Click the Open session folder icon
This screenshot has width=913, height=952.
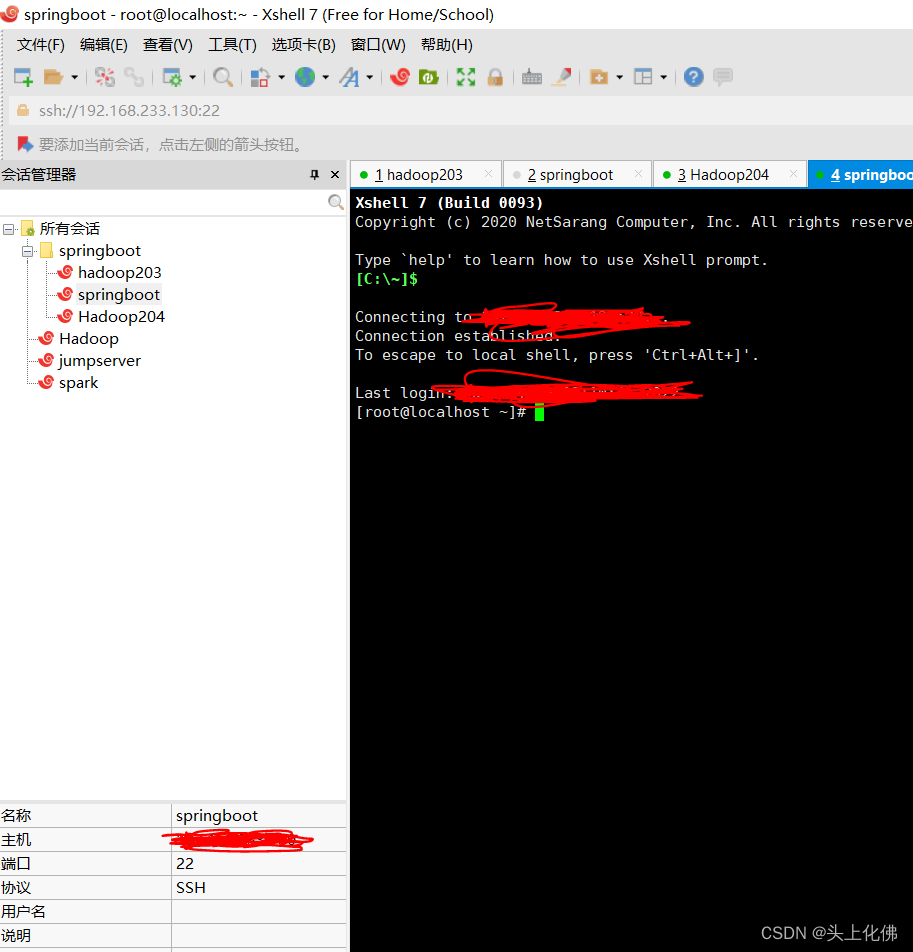(53, 77)
